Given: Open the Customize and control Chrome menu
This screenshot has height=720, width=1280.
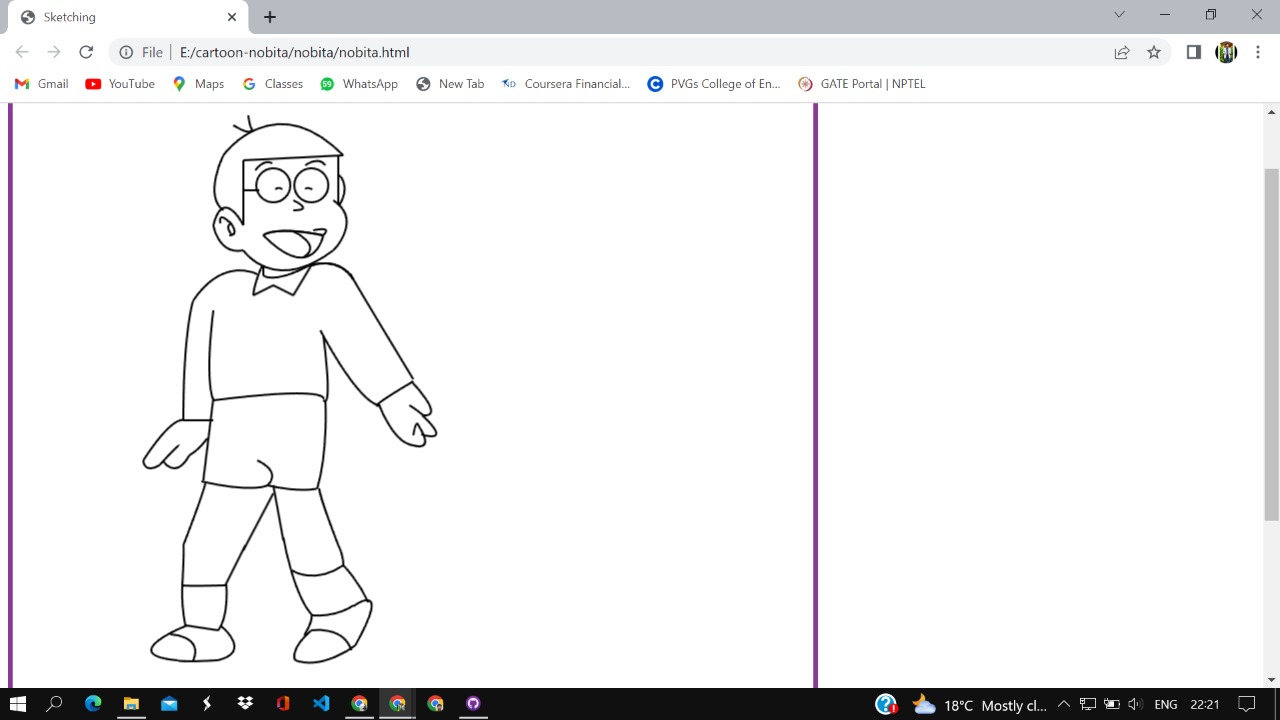Looking at the screenshot, I should pyautogui.click(x=1258, y=52).
